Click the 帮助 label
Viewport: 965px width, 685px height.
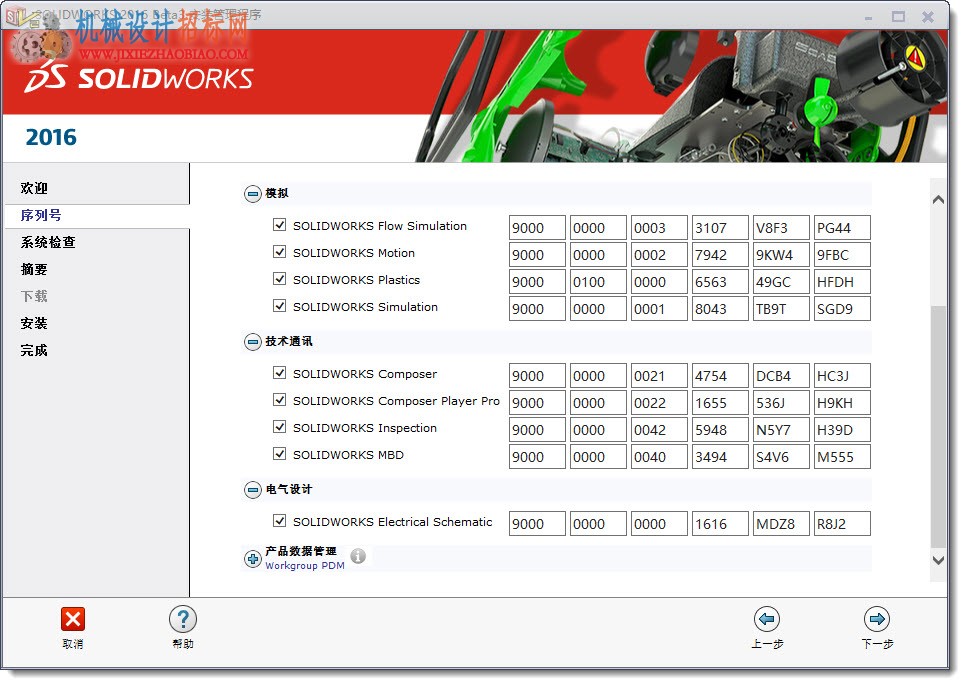[183, 644]
